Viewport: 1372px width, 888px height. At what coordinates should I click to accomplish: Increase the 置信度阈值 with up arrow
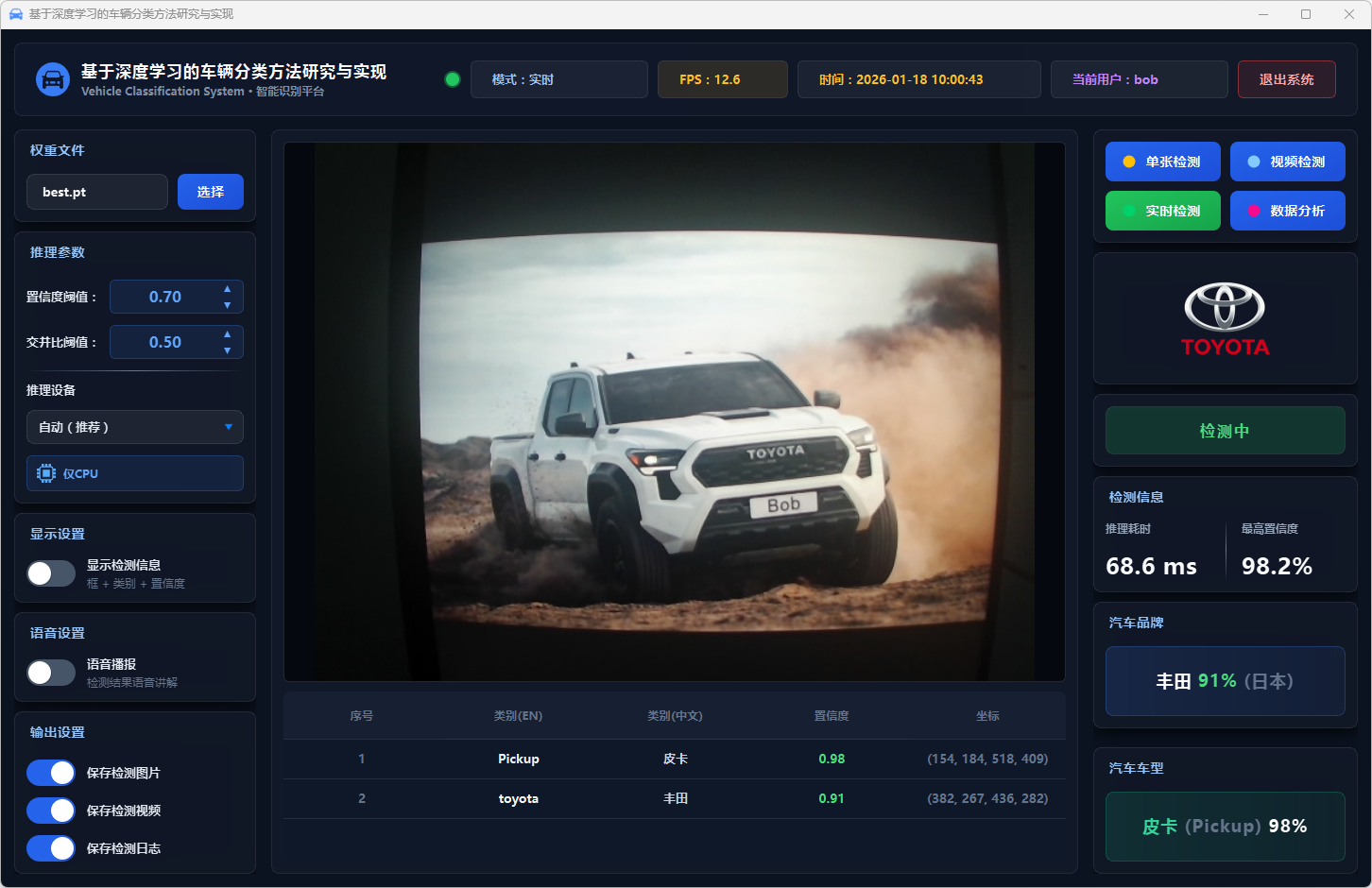[x=227, y=289]
